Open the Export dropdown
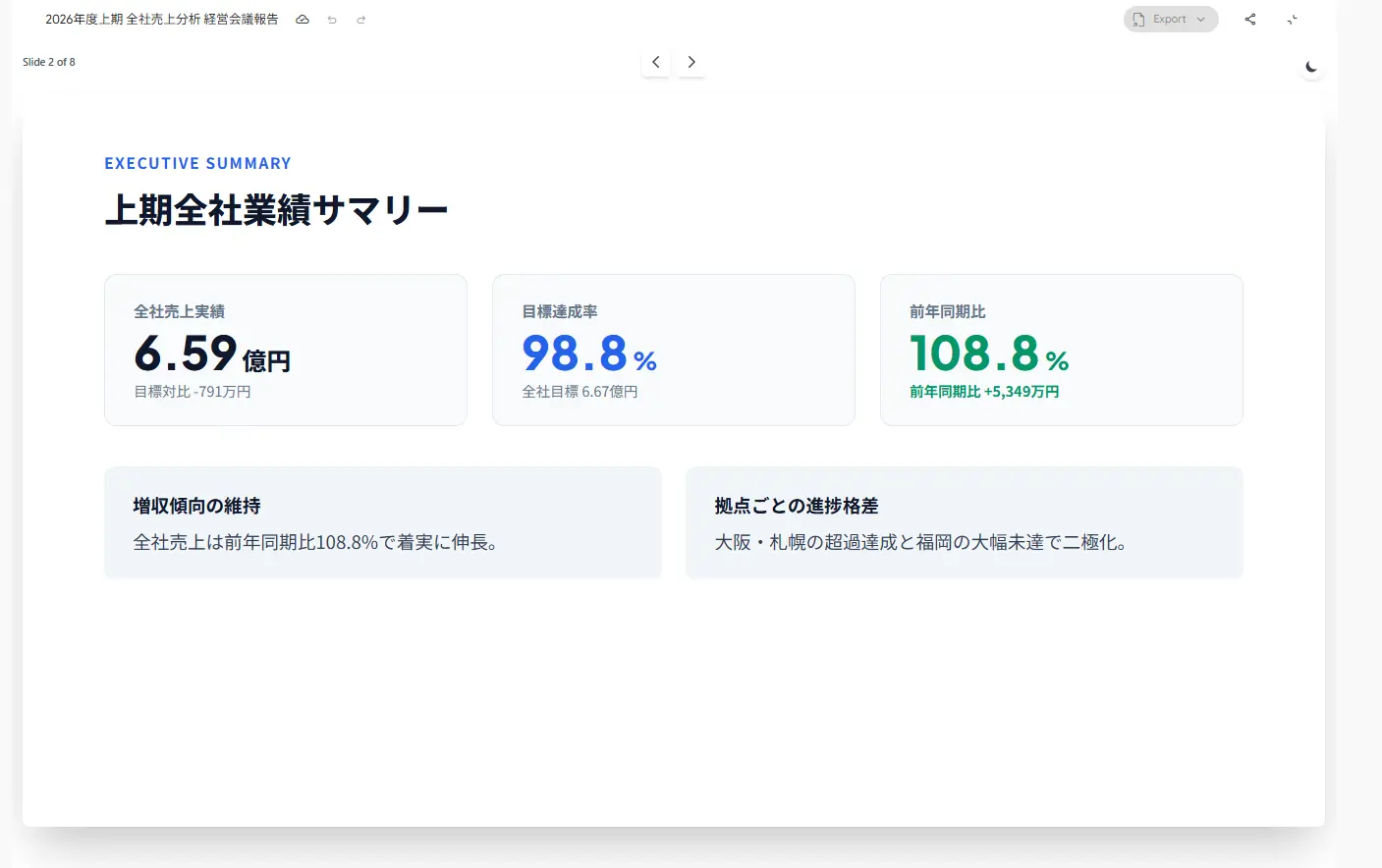 point(1171,20)
